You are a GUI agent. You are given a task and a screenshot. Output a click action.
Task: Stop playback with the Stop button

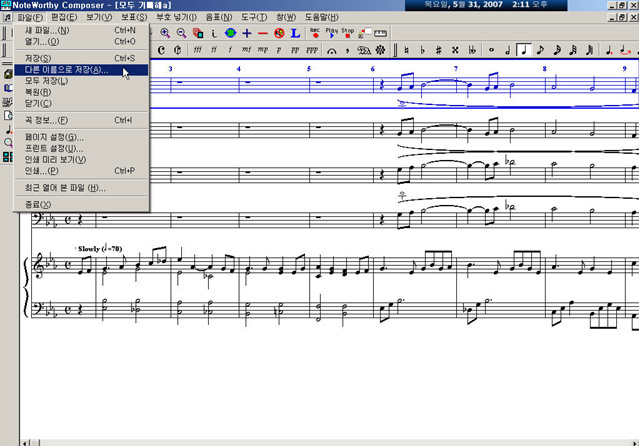click(348, 33)
